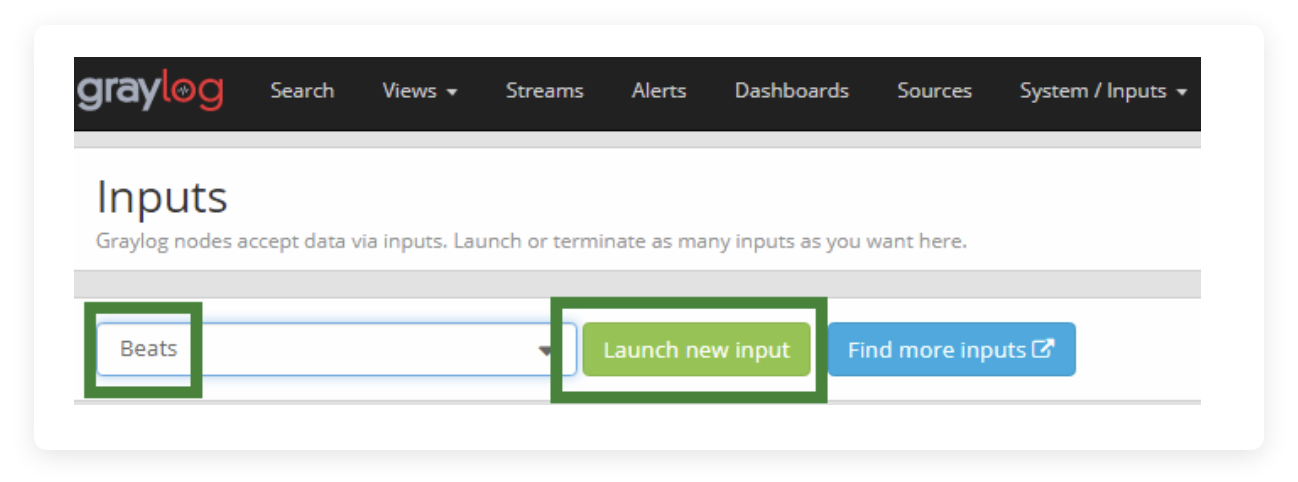Click the gray bar below the navbar
The image size is (1298, 482).
pos(637,140)
